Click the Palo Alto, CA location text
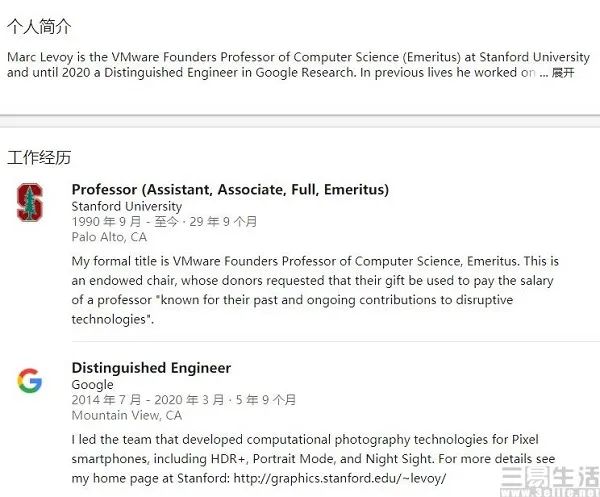The image size is (600, 497). 109,237
